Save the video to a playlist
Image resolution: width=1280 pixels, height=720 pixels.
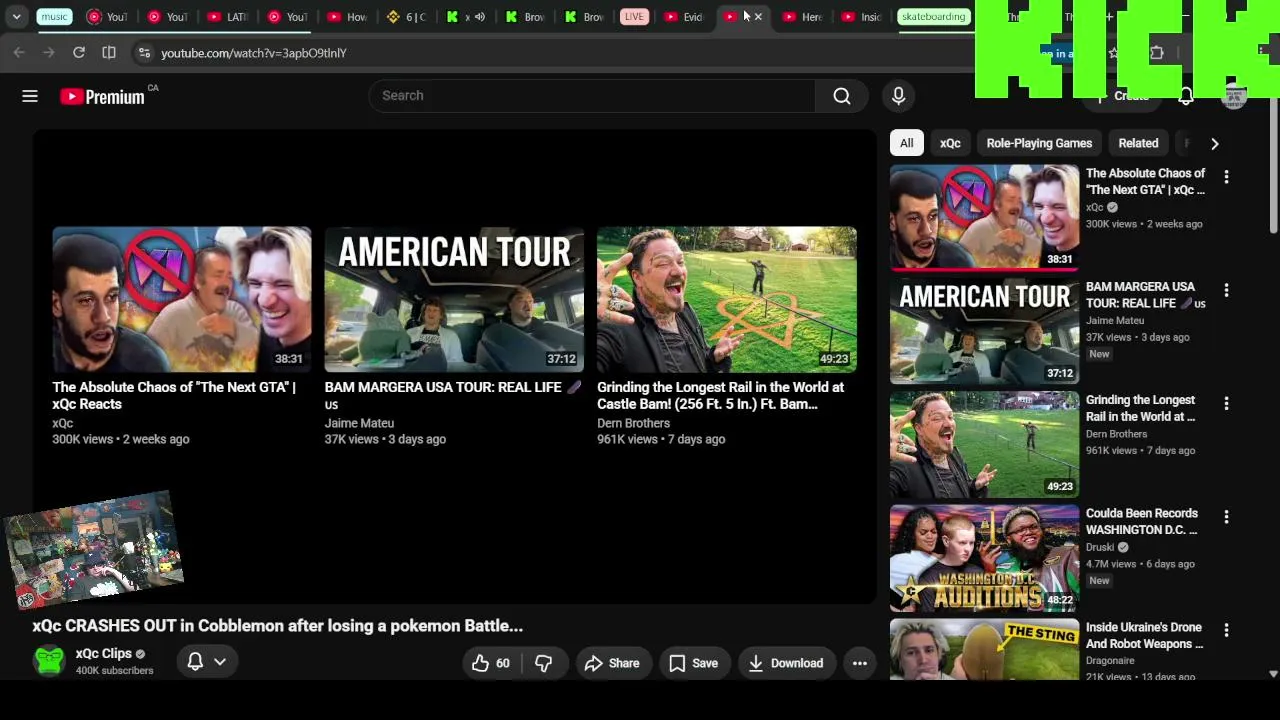point(693,663)
